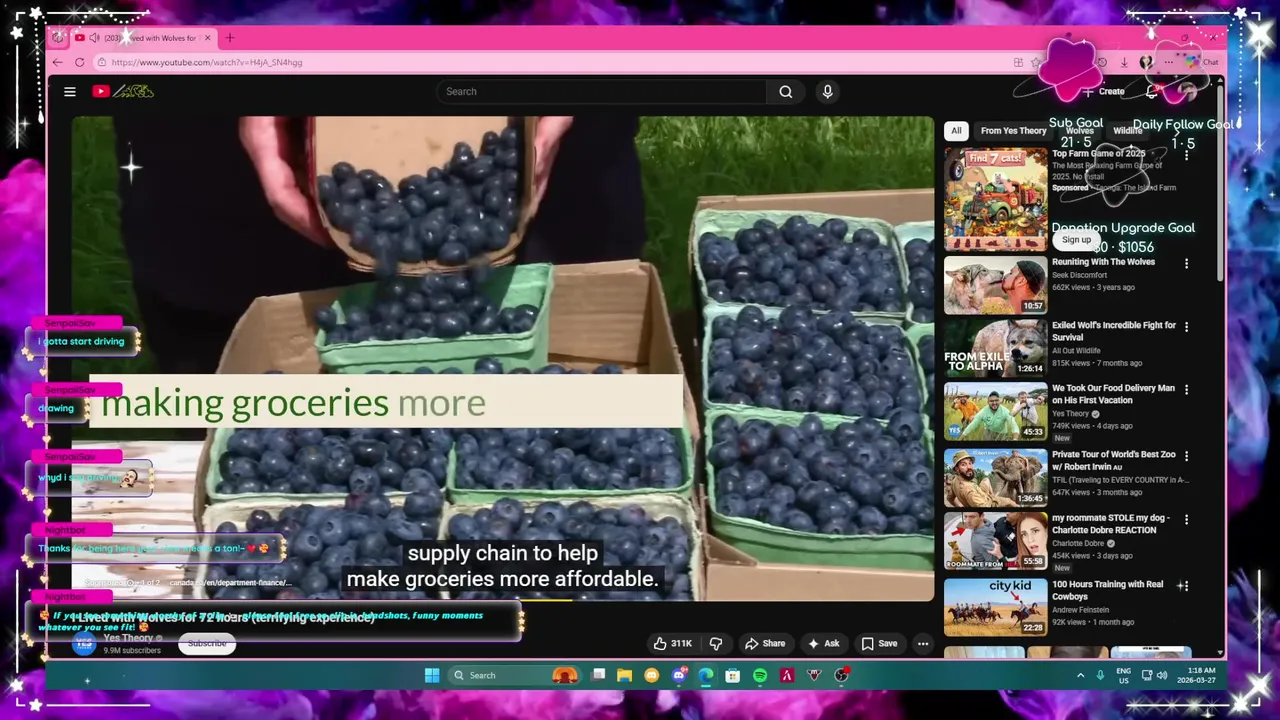Open clock showing 1:18 AM

pos(1195,675)
